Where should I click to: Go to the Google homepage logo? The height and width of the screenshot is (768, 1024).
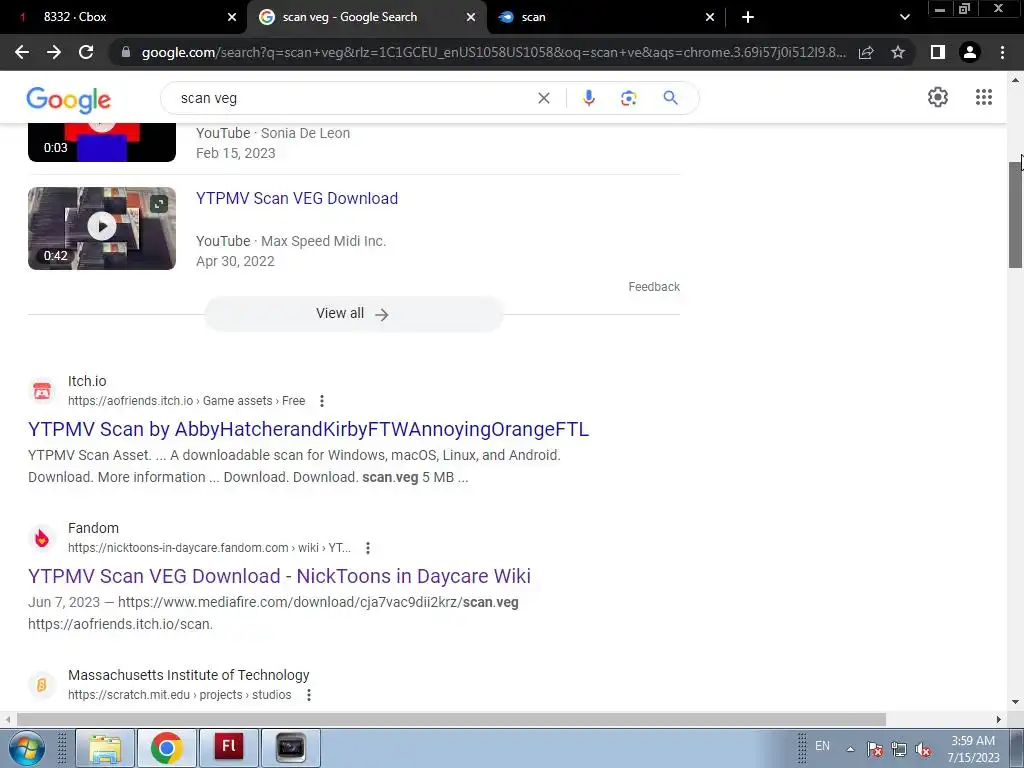pyautogui.click(x=69, y=99)
